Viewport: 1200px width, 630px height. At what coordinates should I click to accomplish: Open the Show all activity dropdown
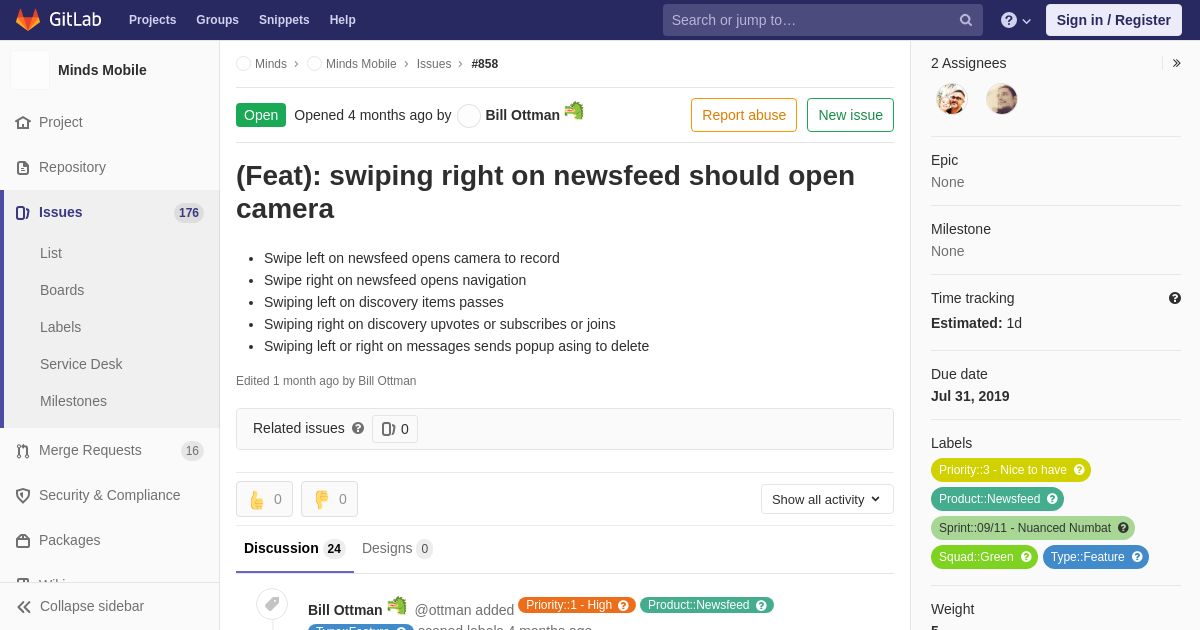pyautogui.click(x=827, y=499)
